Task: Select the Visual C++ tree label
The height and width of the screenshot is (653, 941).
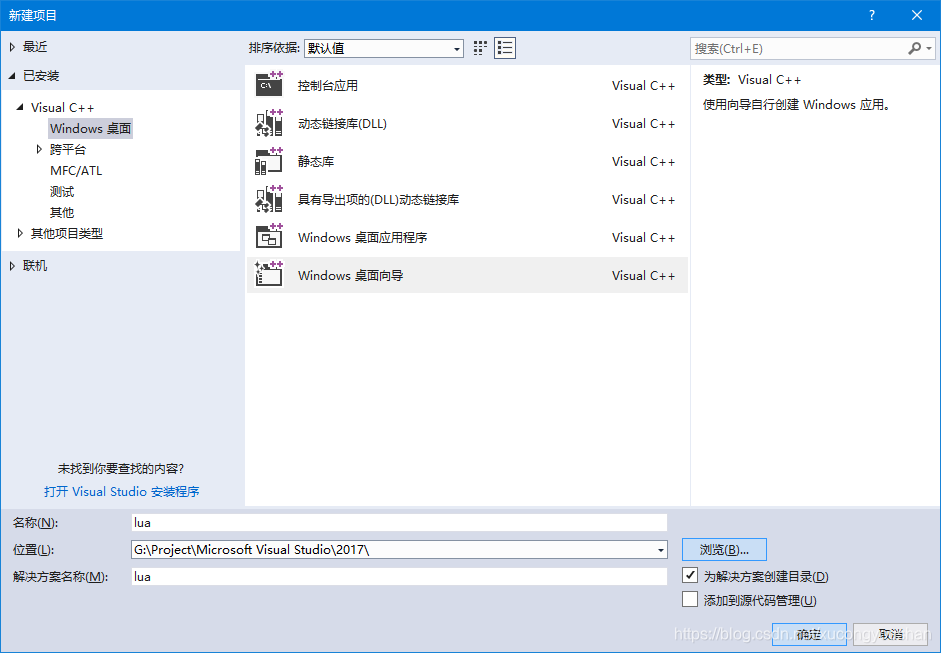Action: tap(62, 107)
